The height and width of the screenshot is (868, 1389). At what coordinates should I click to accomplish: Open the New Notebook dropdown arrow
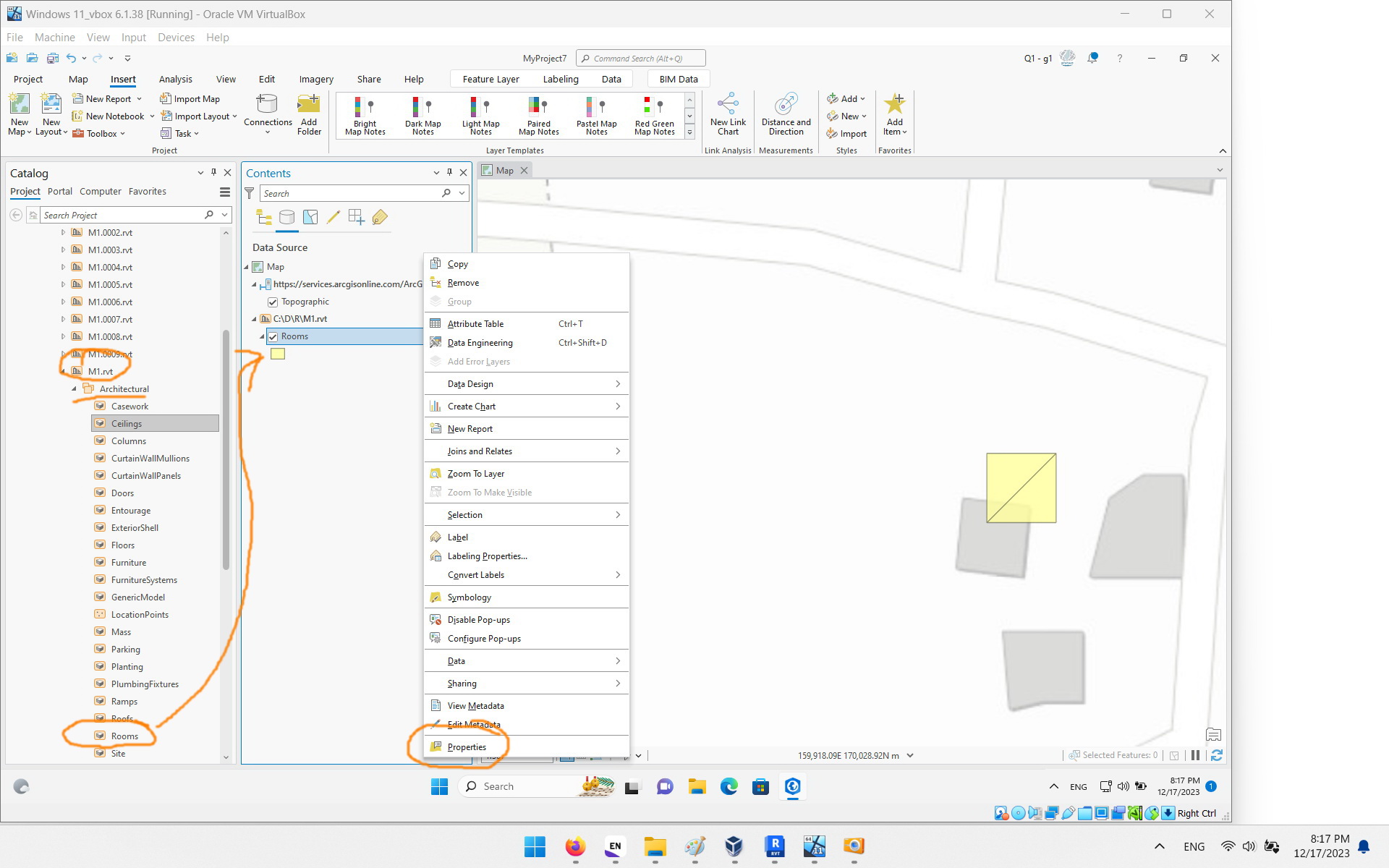(151, 116)
